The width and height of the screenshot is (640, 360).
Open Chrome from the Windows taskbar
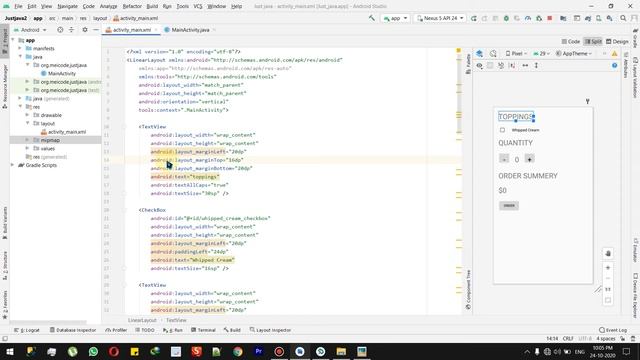pos(238,351)
